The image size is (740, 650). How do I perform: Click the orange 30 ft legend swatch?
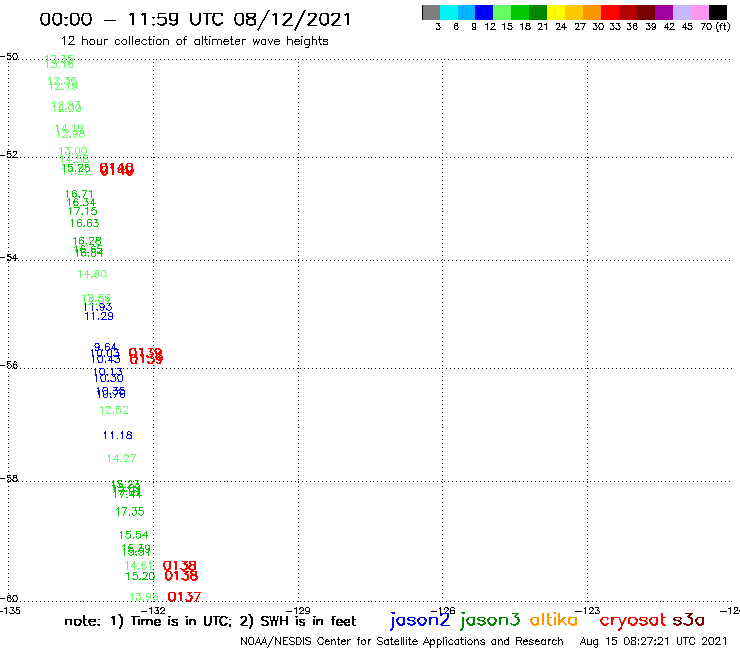pos(592,12)
